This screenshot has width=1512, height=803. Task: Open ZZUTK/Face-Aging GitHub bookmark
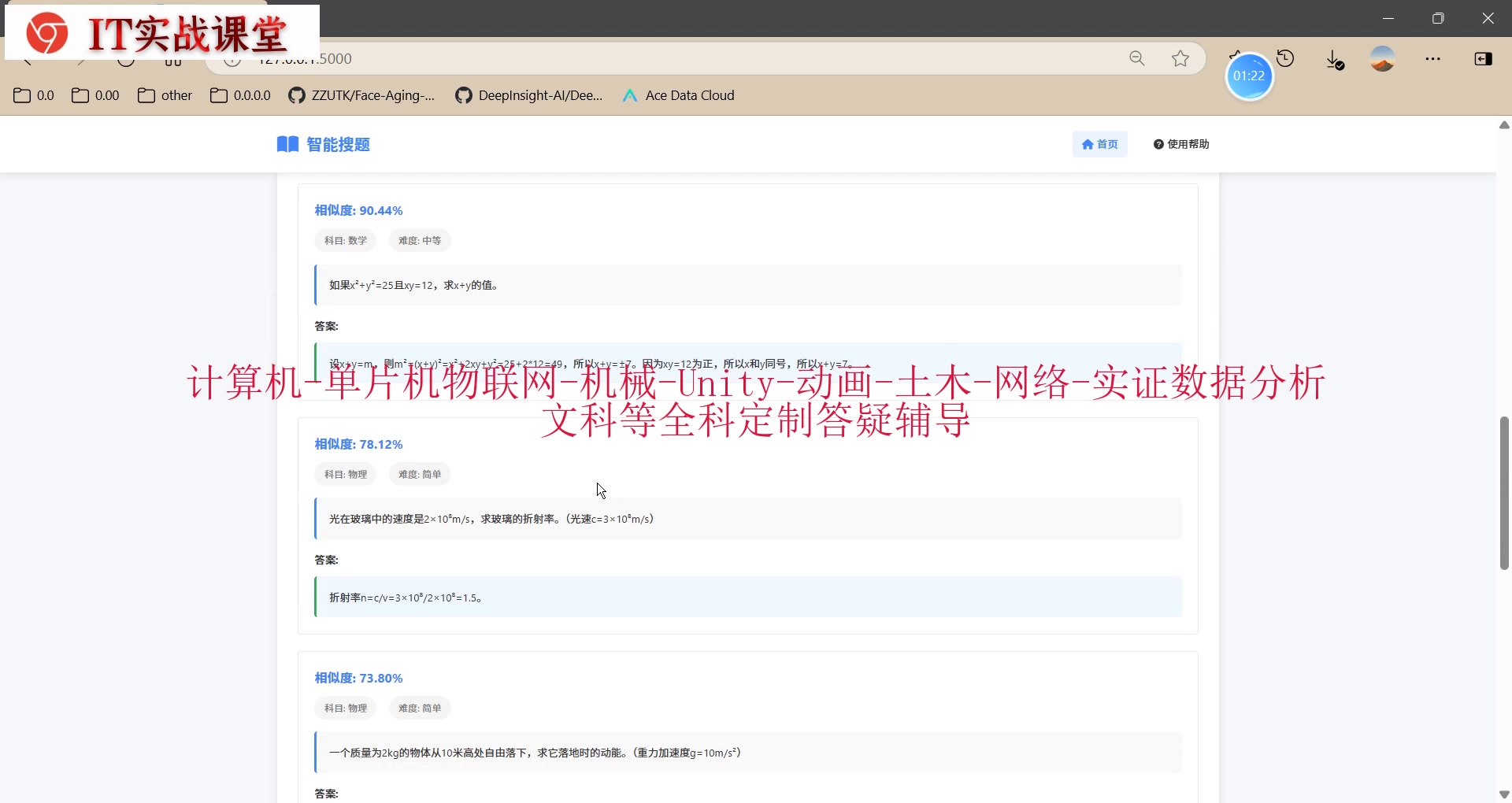tap(361, 95)
